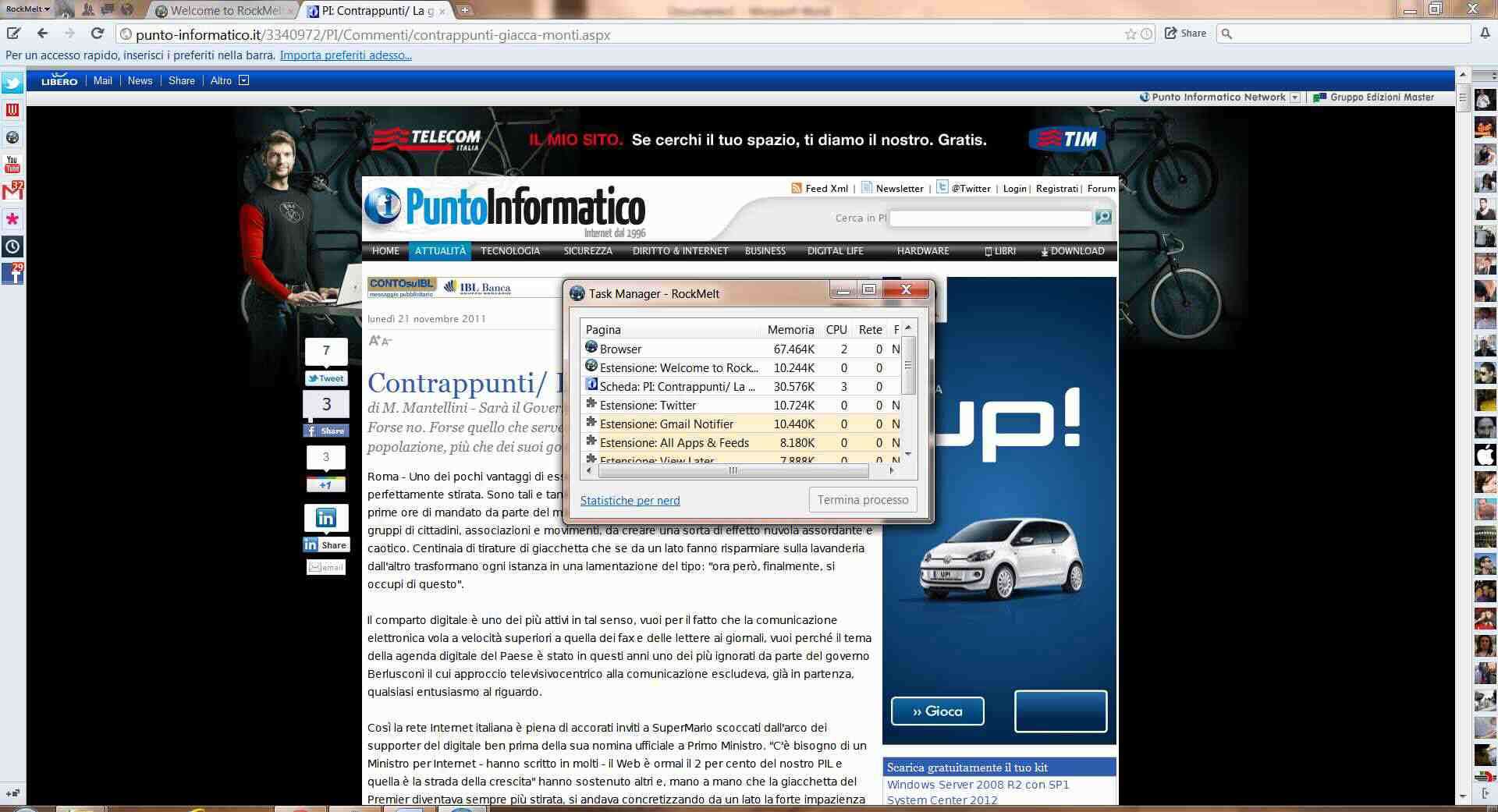Click the Cerca in PI search field

coord(990,218)
